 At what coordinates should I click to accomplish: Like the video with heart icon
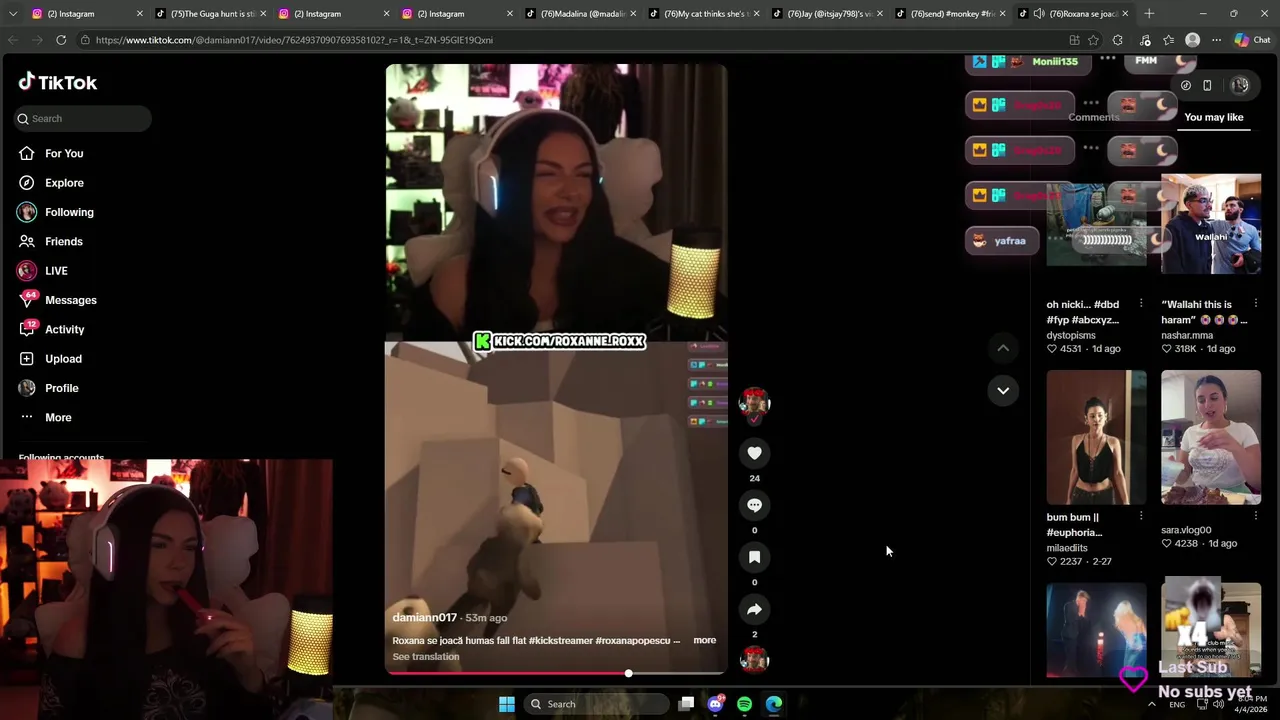(754, 453)
